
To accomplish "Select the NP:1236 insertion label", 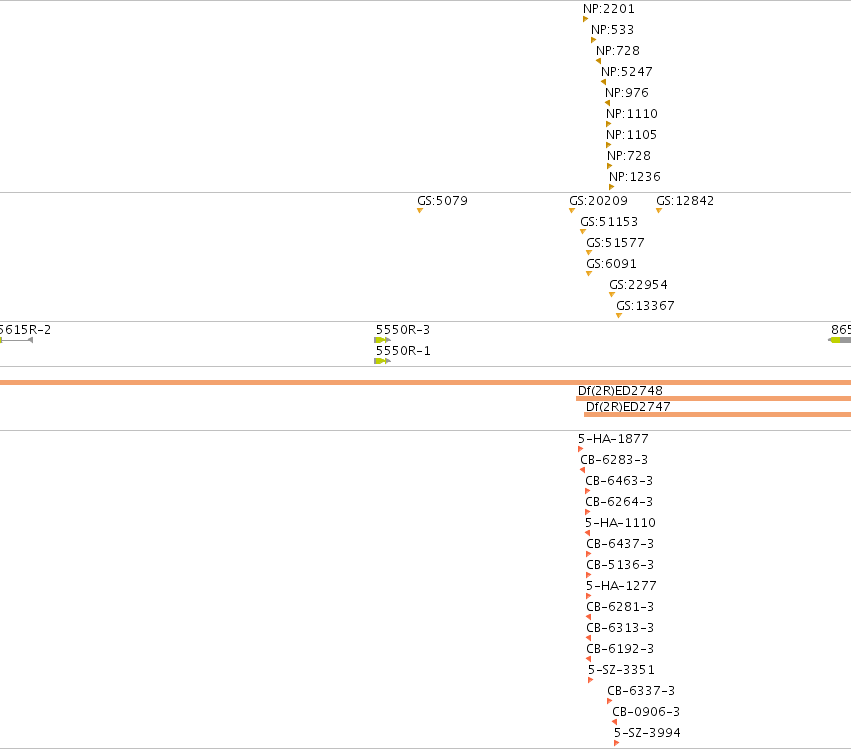I will (x=634, y=177).
